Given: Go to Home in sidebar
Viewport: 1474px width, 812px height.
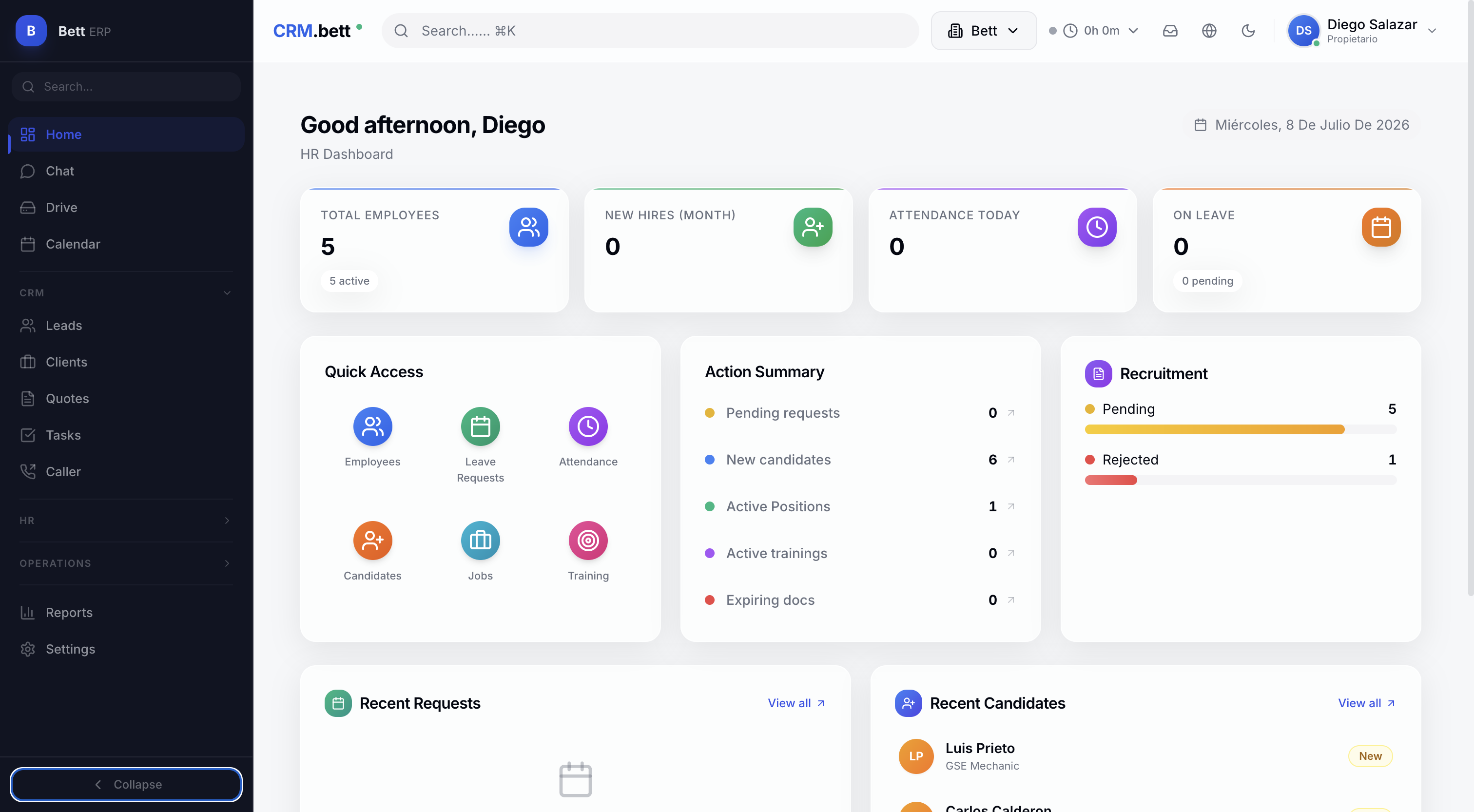Looking at the screenshot, I should 126,135.
